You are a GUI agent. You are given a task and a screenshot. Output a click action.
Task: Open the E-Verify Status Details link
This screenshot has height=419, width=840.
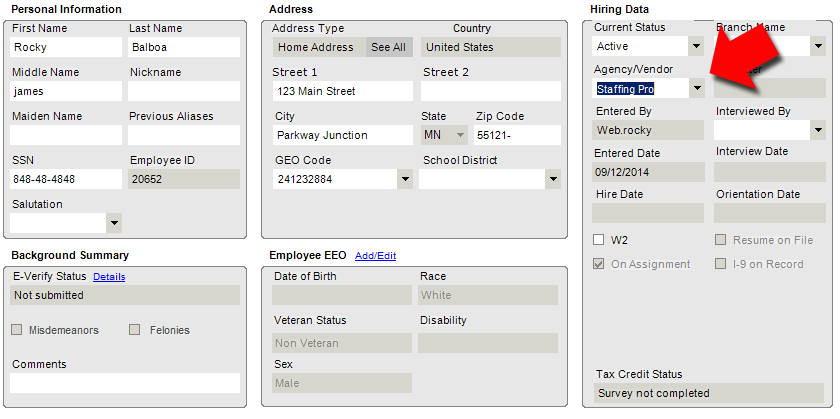109,276
